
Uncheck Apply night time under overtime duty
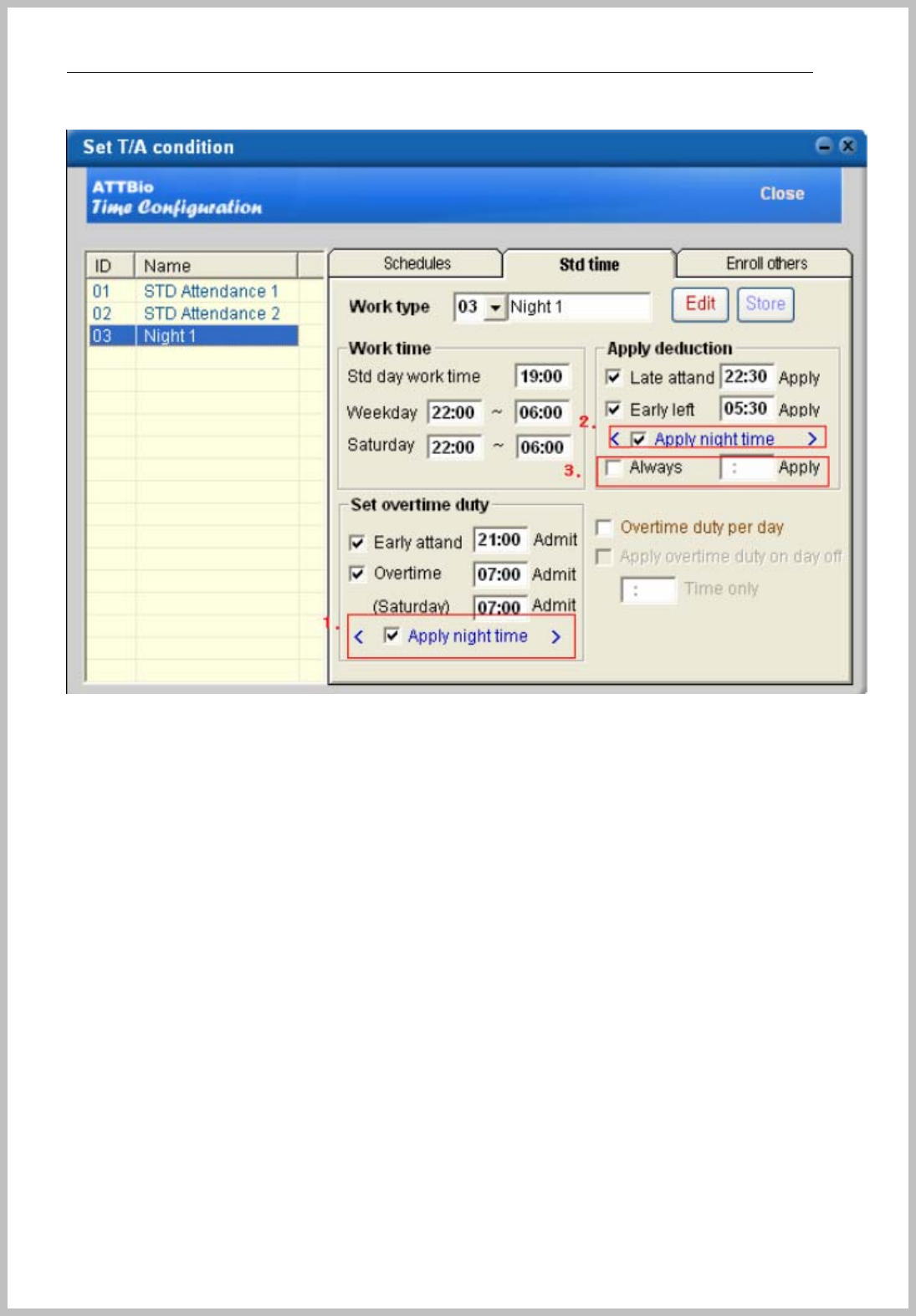pos(391,635)
